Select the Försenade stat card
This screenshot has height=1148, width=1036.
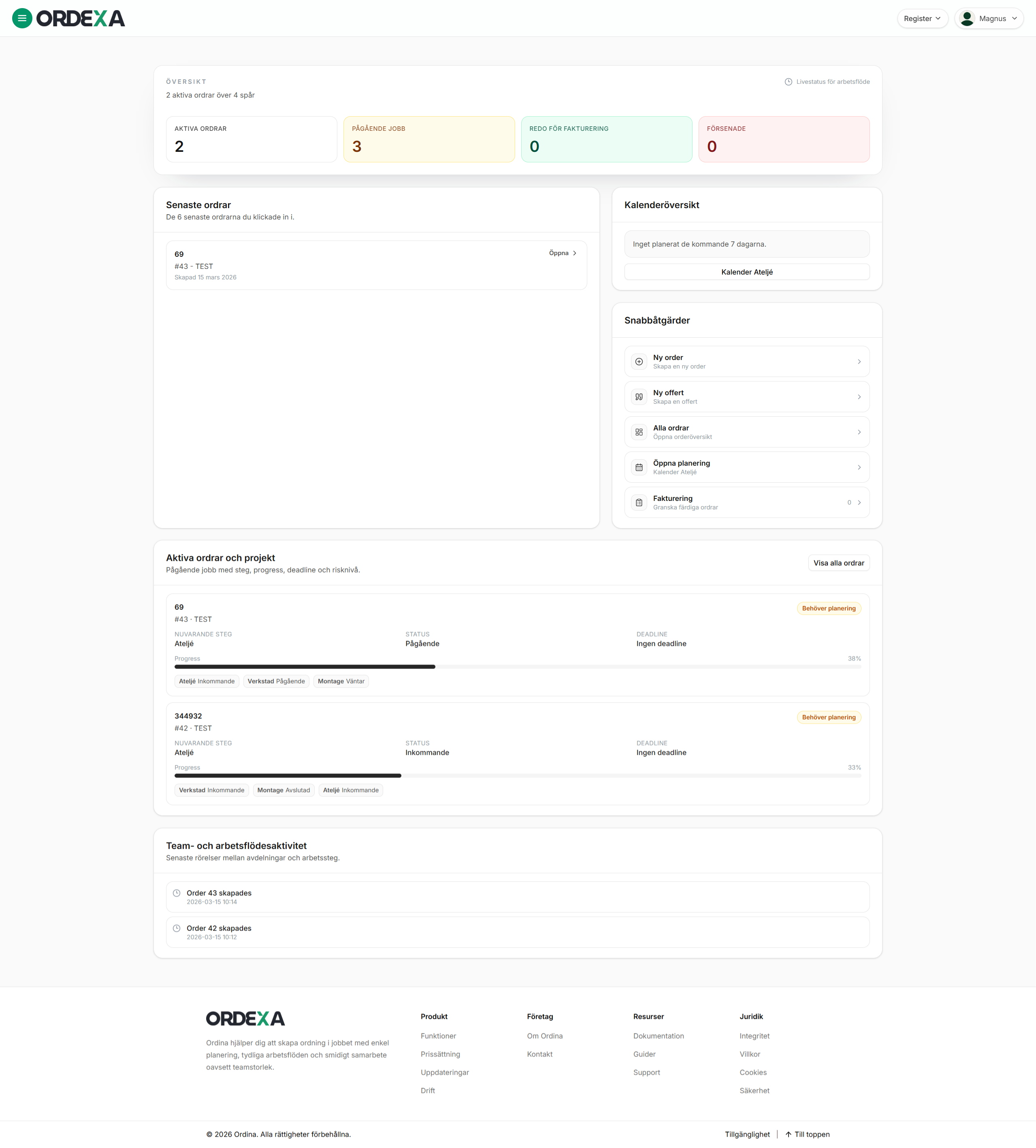click(x=784, y=139)
